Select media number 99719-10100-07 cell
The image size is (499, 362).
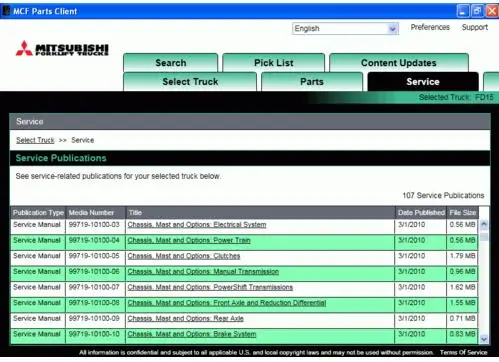pyautogui.click(x=95, y=289)
